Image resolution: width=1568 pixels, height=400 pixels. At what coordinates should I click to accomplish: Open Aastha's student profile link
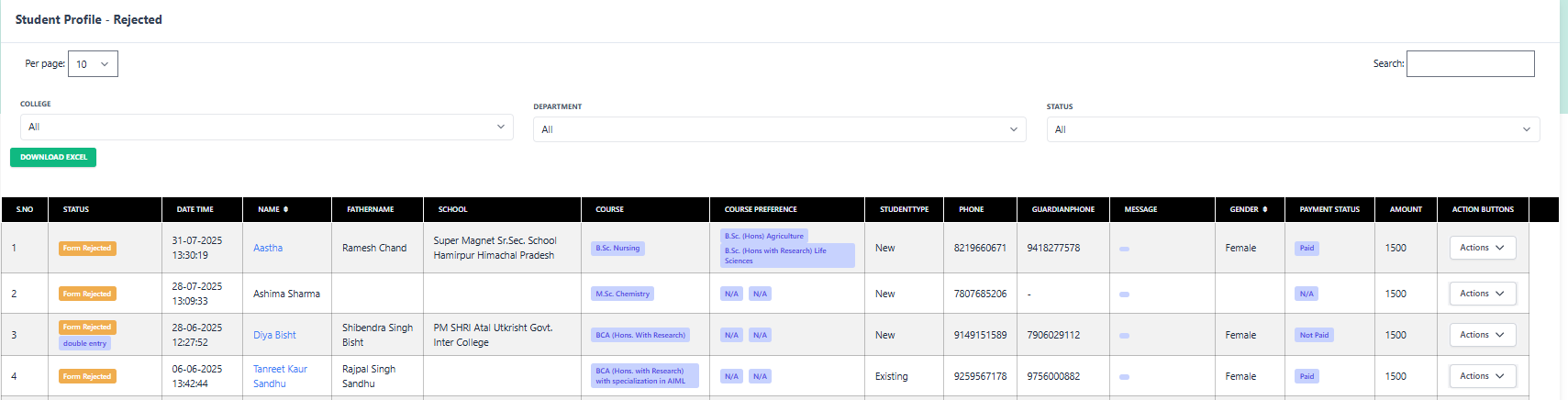click(x=268, y=249)
